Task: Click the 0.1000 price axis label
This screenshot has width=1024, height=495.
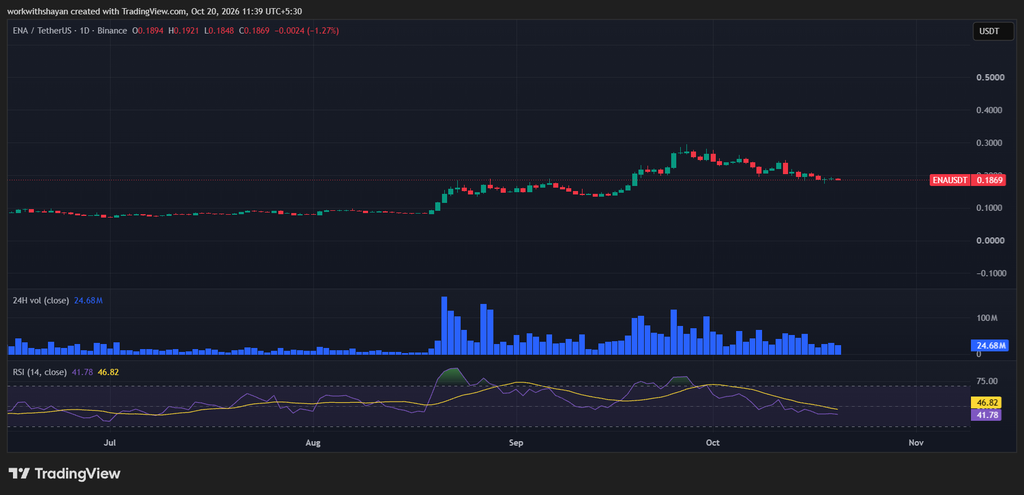Action: coord(991,208)
